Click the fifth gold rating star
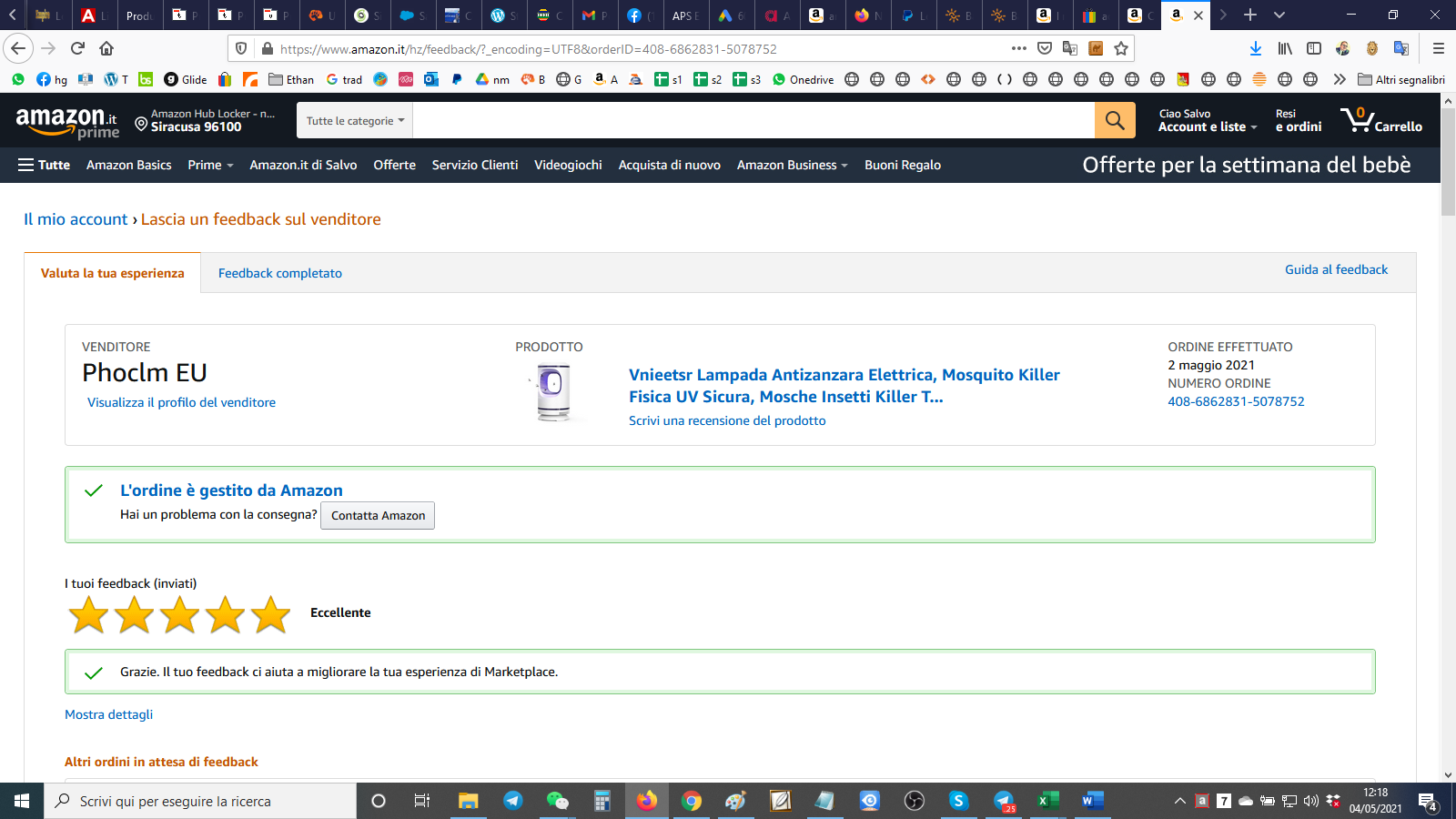1456x819 pixels. click(270, 614)
